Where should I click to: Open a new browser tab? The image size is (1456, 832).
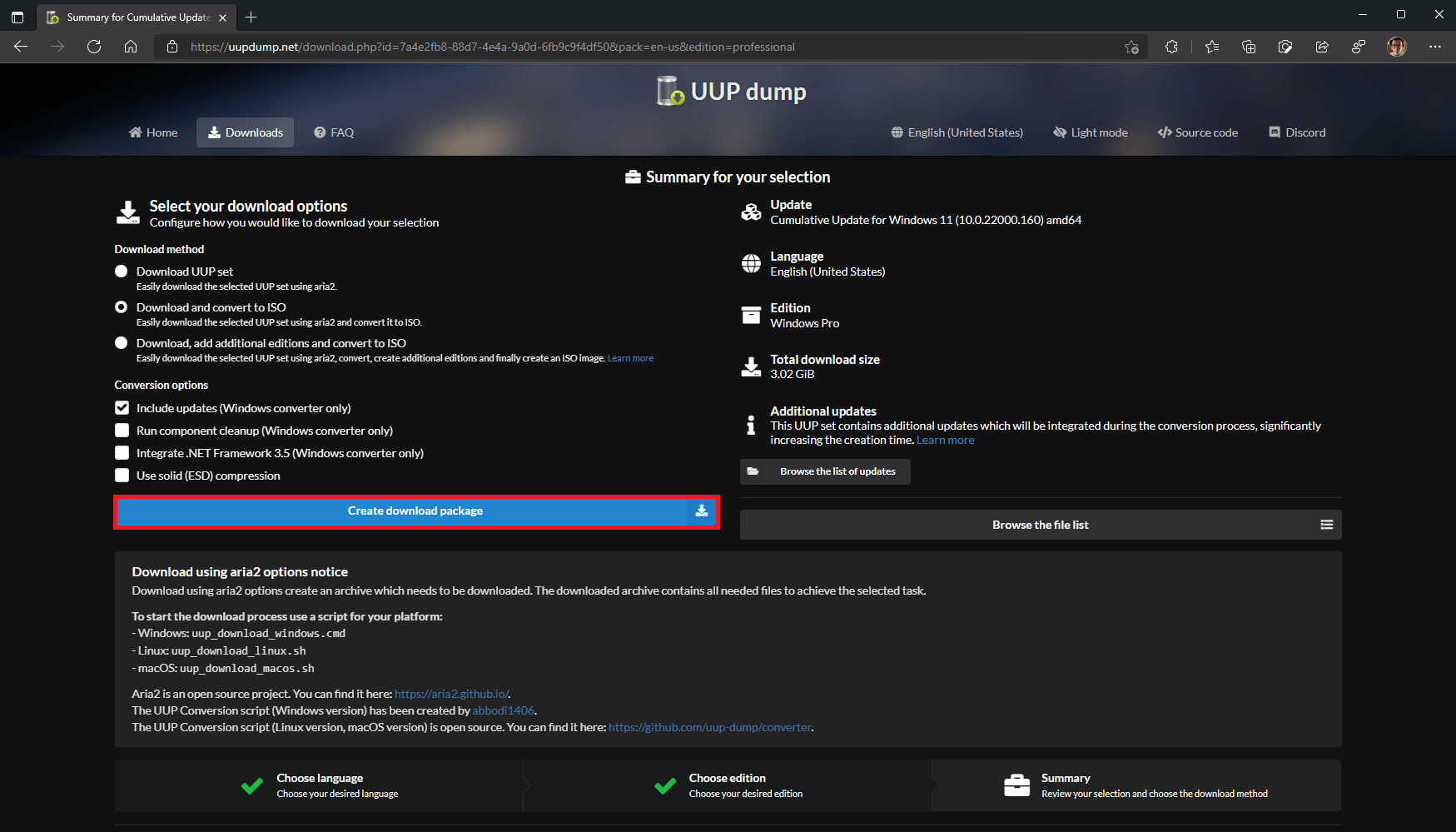tap(251, 17)
